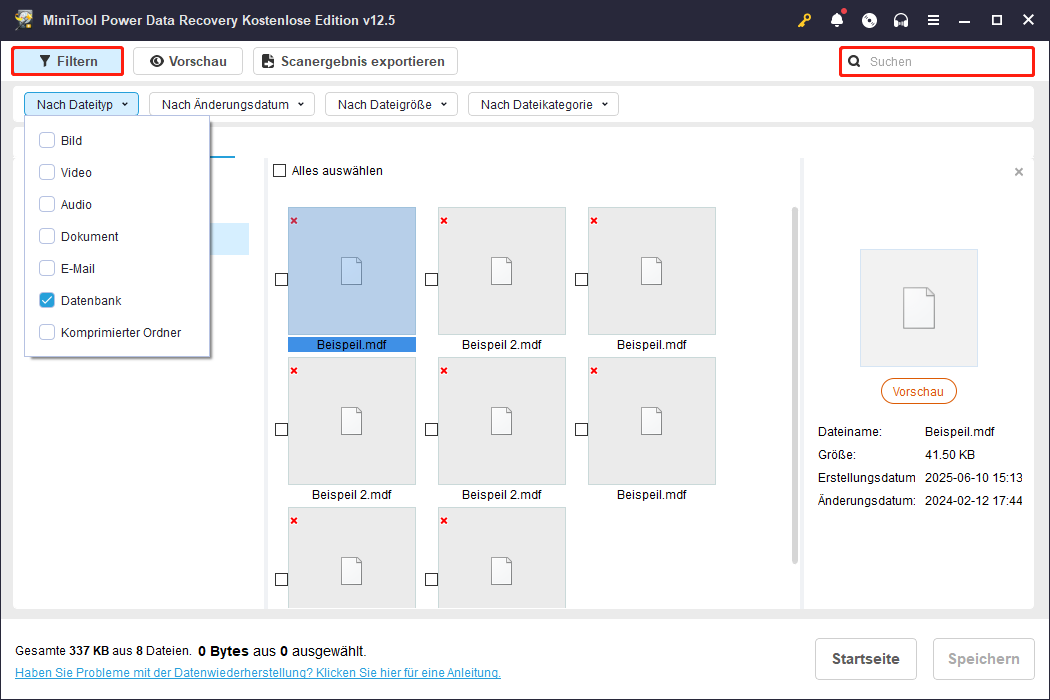The height and width of the screenshot is (700, 1050).
Task: Open the Nach Änderungsdatum dropdown
Action: click(x=232, y=104)
